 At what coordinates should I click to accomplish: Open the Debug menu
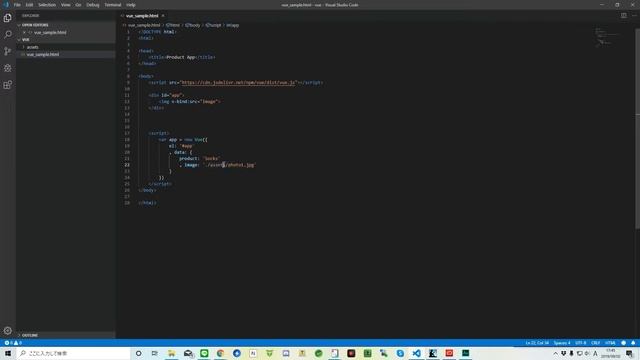(93, 5)
